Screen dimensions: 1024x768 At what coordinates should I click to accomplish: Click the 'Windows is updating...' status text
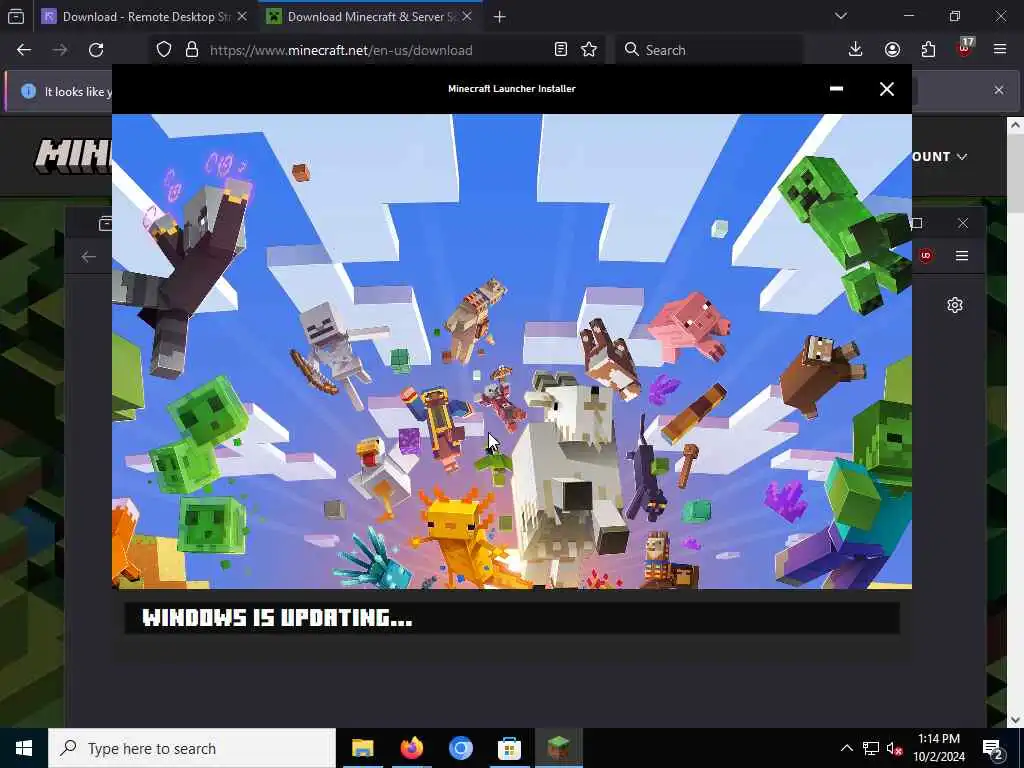pyautogui.click(x=277, y=618)
